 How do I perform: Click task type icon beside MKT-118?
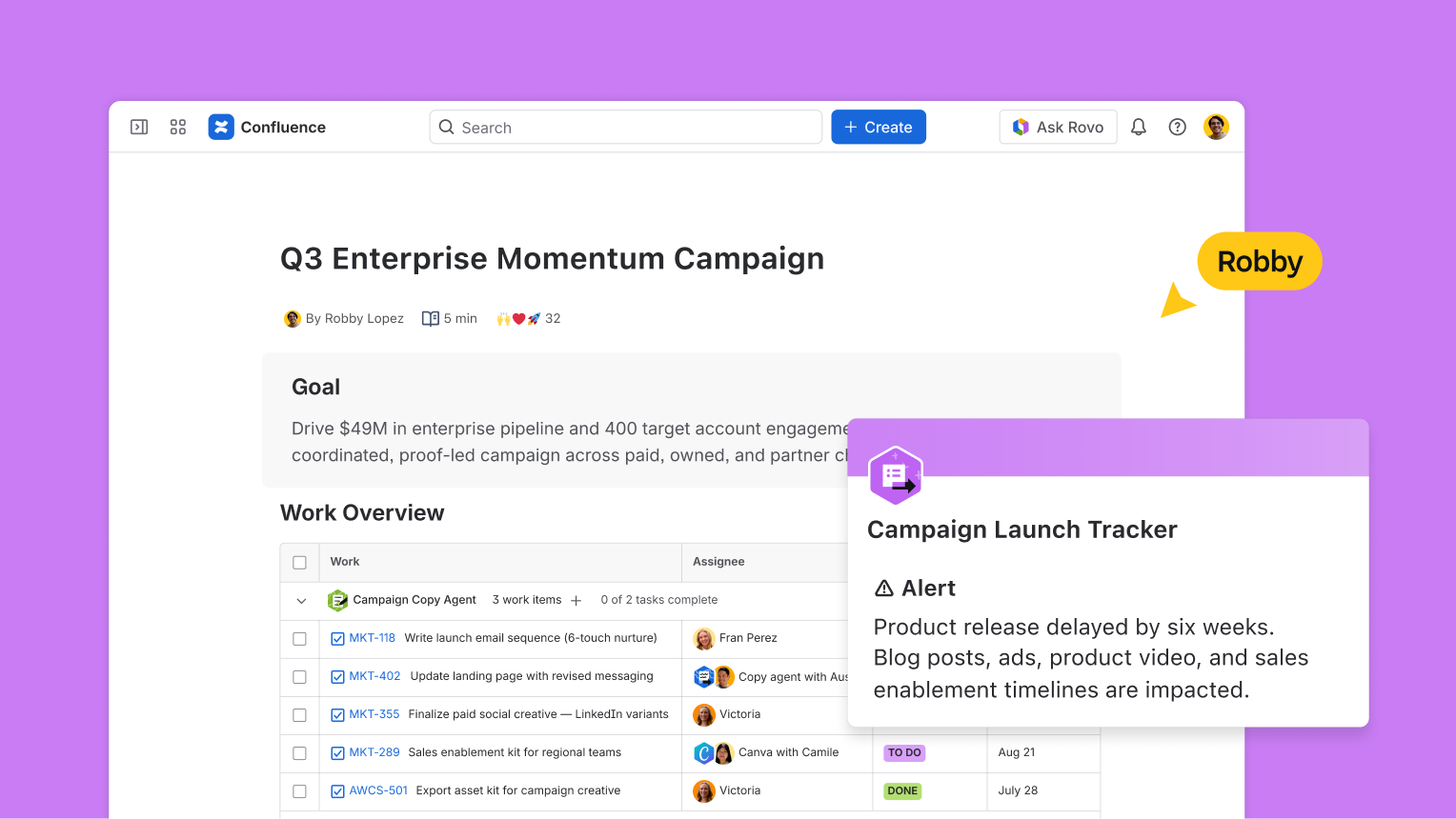click(x=337, y=639)
